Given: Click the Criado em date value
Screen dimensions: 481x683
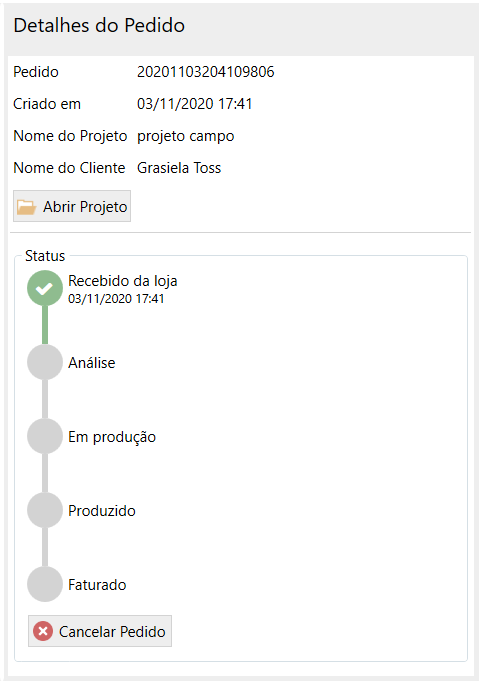Looking at the screenshot, I should tap(195, 104).
